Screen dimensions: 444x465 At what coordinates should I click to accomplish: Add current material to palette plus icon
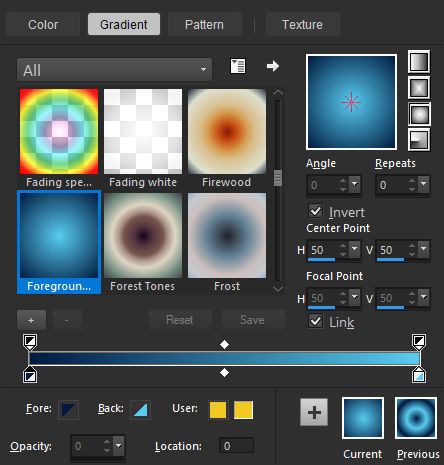314,412
